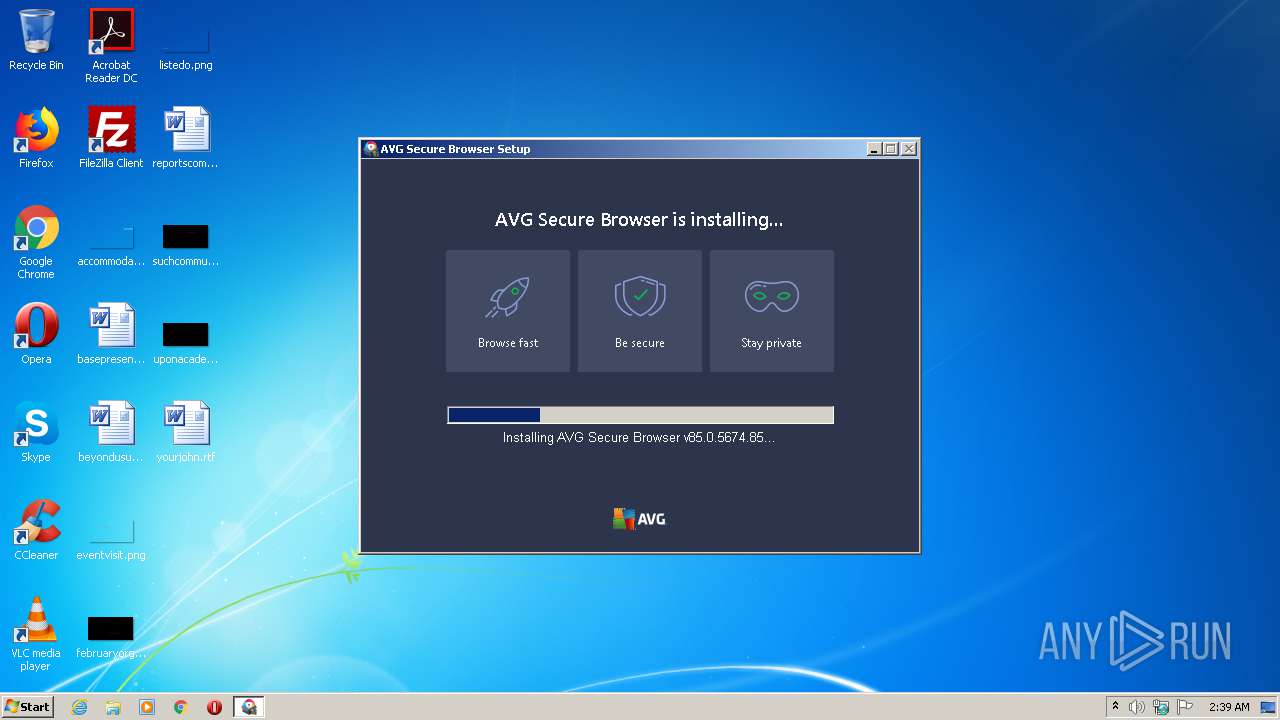This screenshot has height=720, width=1280.
Task: Open Opera from the taskbar
Action: click(214, 707)
